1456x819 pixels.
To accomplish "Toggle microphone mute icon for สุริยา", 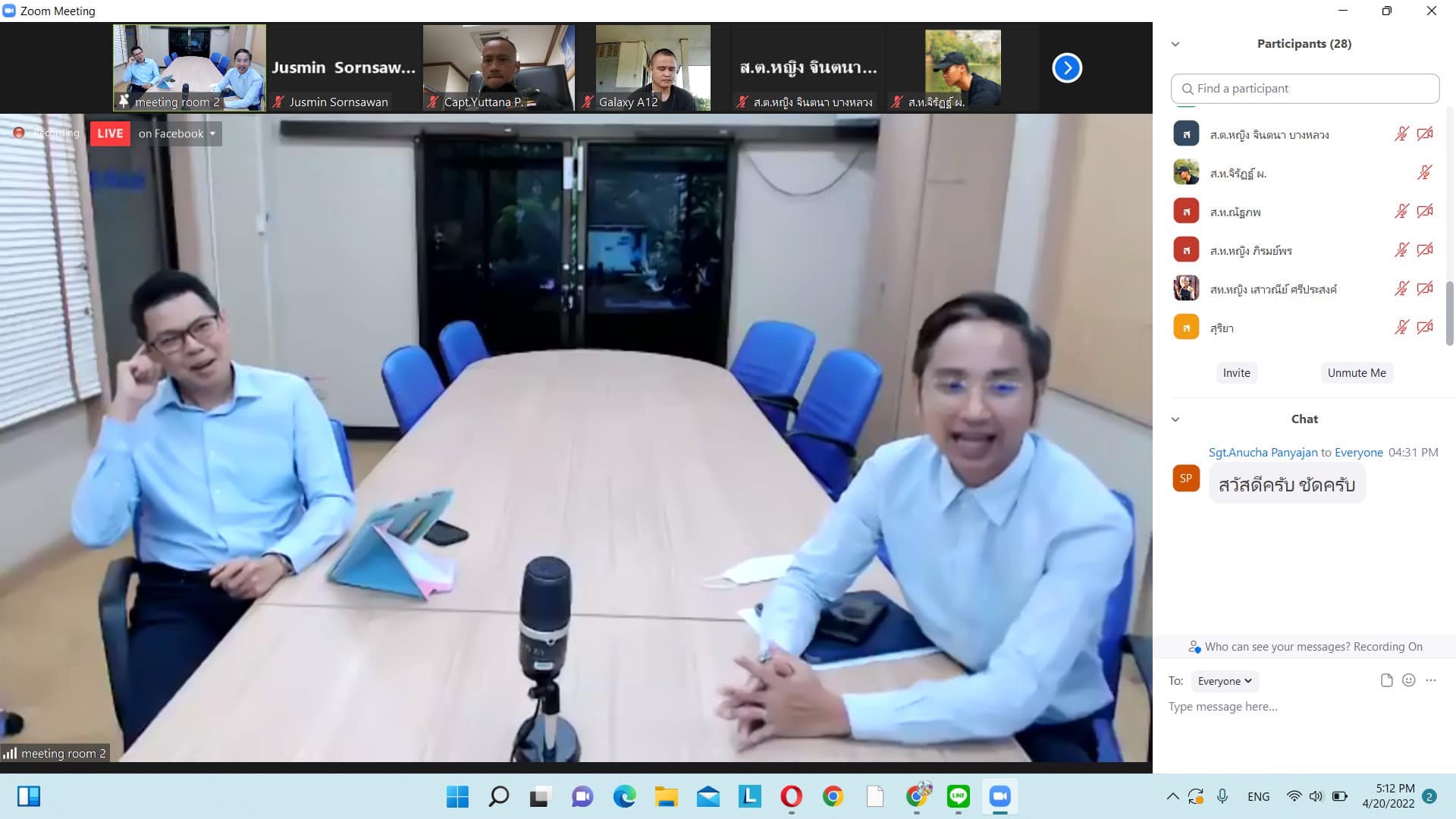I will (1401, 328).
